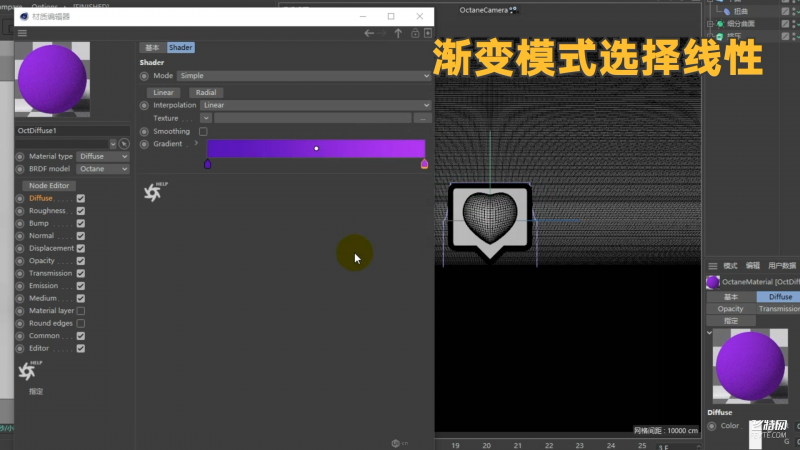This screenshot has width=800, height=450.
Task: Enable the Round edges checkbox
Action: point(81,323)
